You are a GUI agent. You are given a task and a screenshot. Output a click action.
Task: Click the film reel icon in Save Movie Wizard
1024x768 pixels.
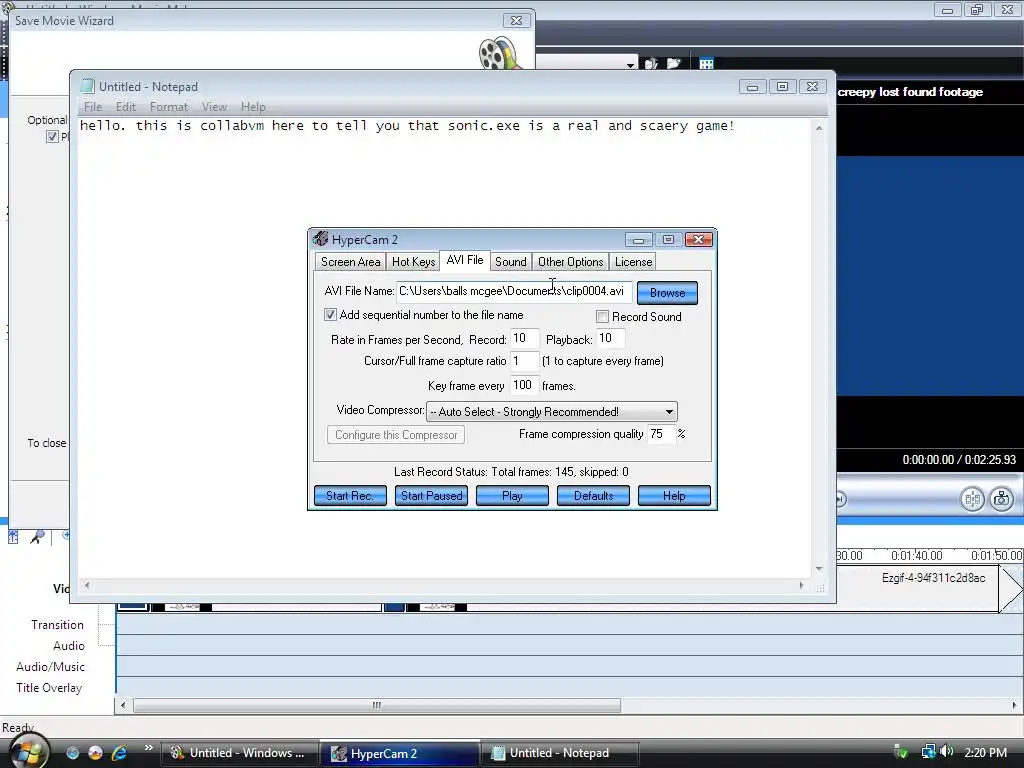click(500, 54)
